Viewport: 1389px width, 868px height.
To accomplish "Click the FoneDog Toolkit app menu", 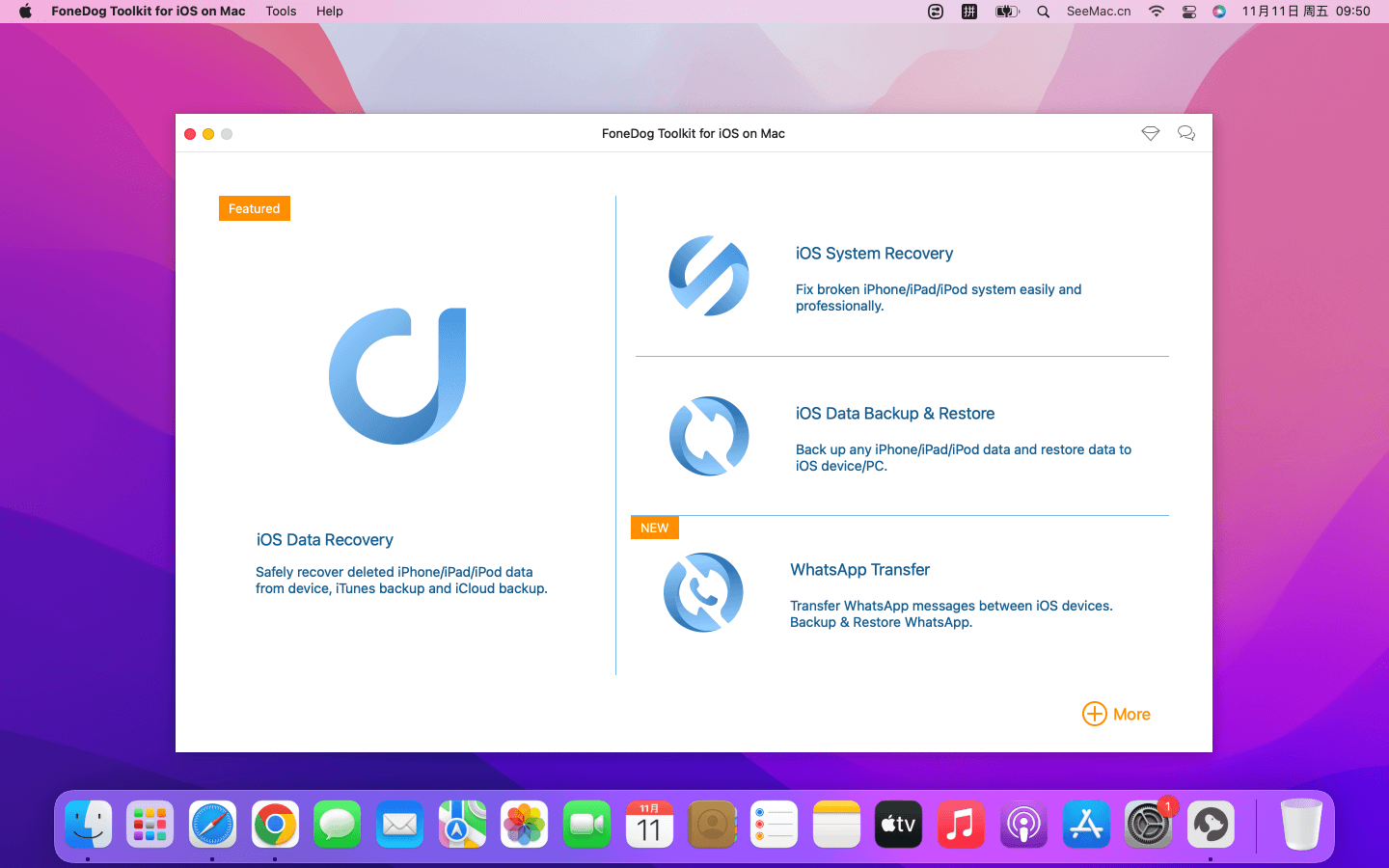I will [148, 12].
